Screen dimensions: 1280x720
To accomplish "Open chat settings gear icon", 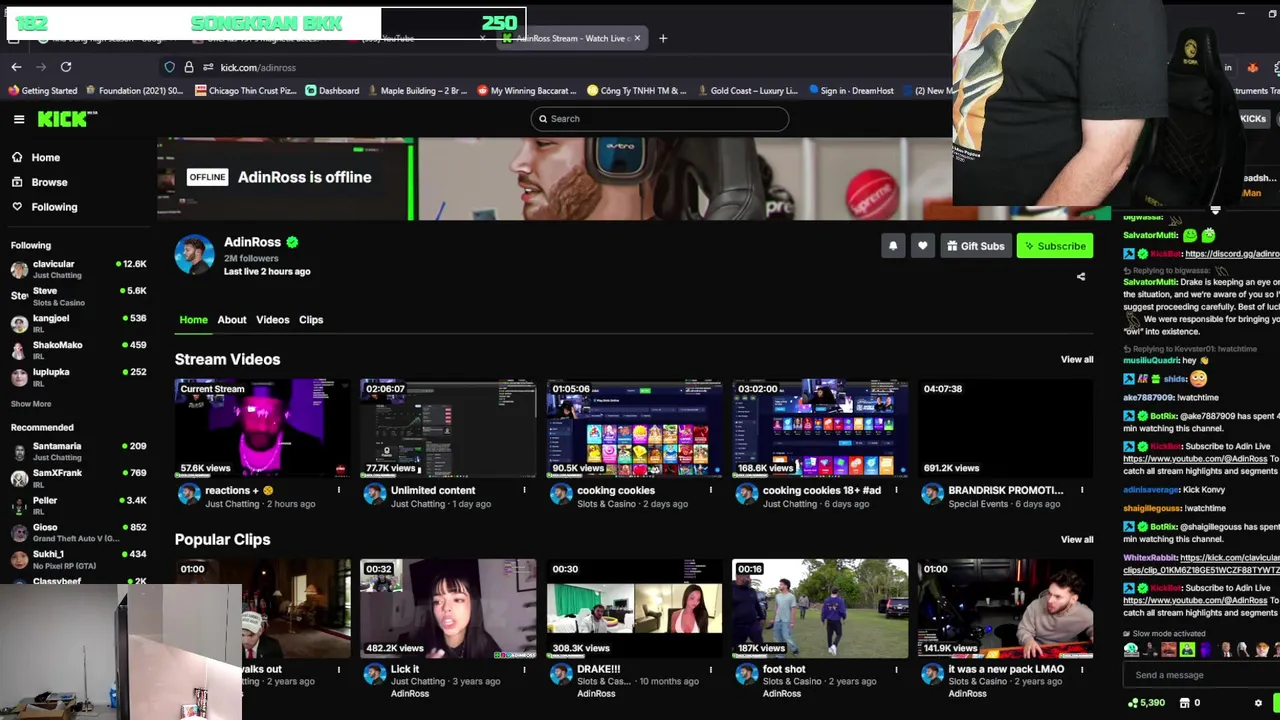I will pos(1258,703).
